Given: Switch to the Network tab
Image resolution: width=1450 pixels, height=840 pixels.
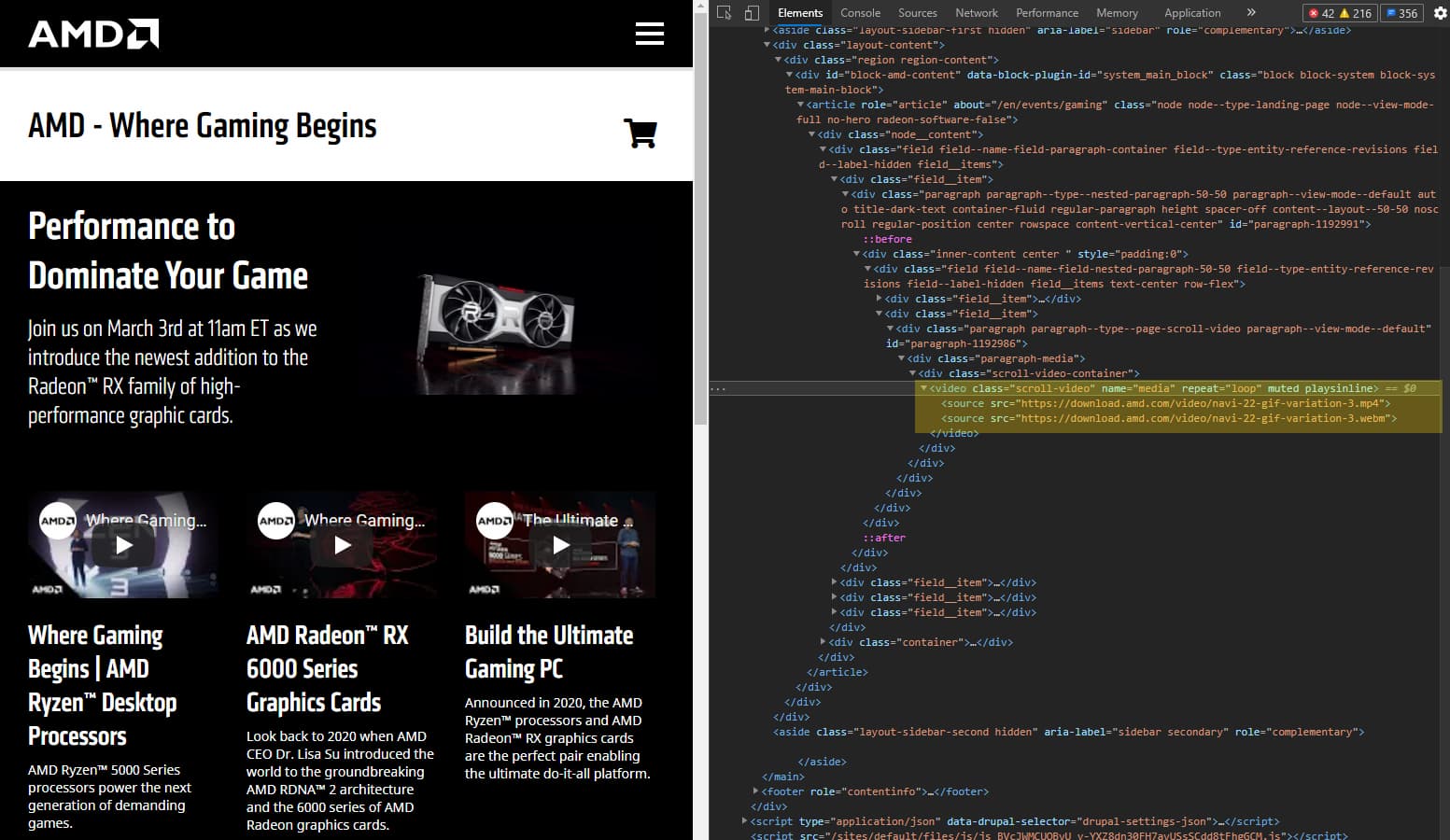Looking at the screenshot, I should 977,13.
